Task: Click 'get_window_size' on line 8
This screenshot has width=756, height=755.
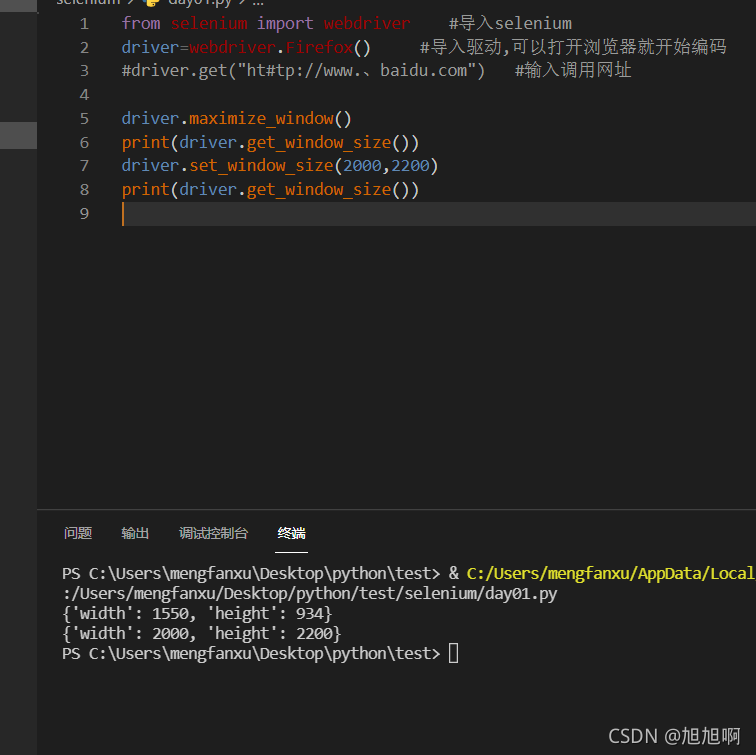Action: coord(319,189)
